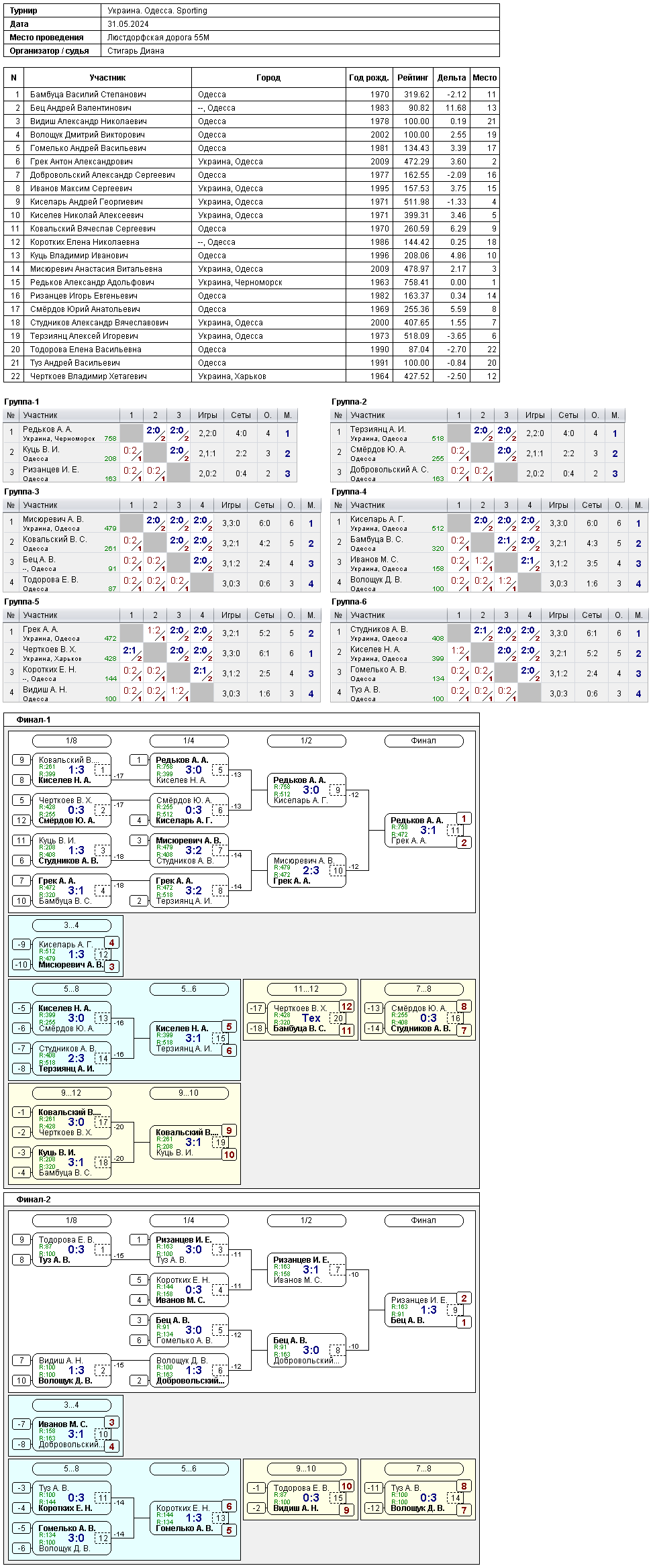Select participant 'Мисюревич Анастасия Витальевна'
This screenshot has height=1568, width=655.
[96, 269]
